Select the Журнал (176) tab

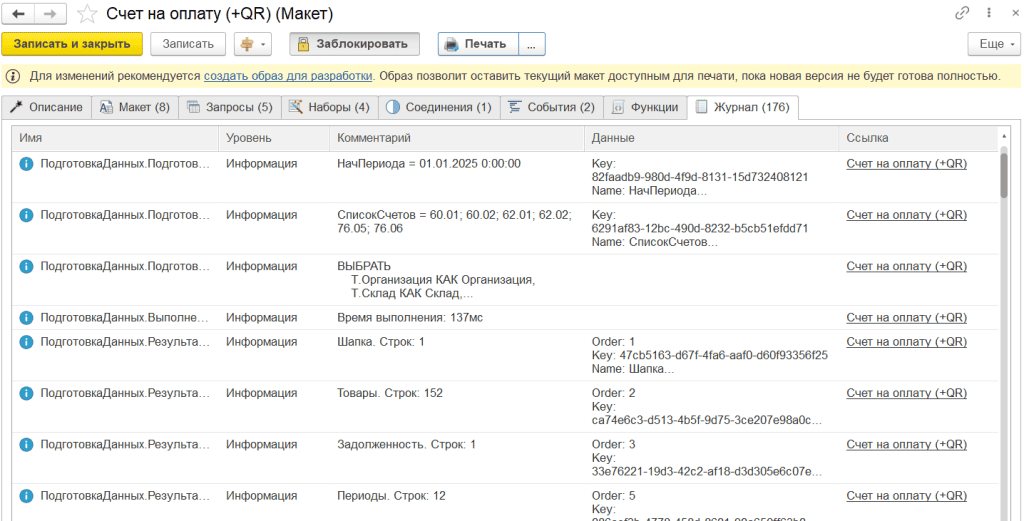[x=743, y=108]
